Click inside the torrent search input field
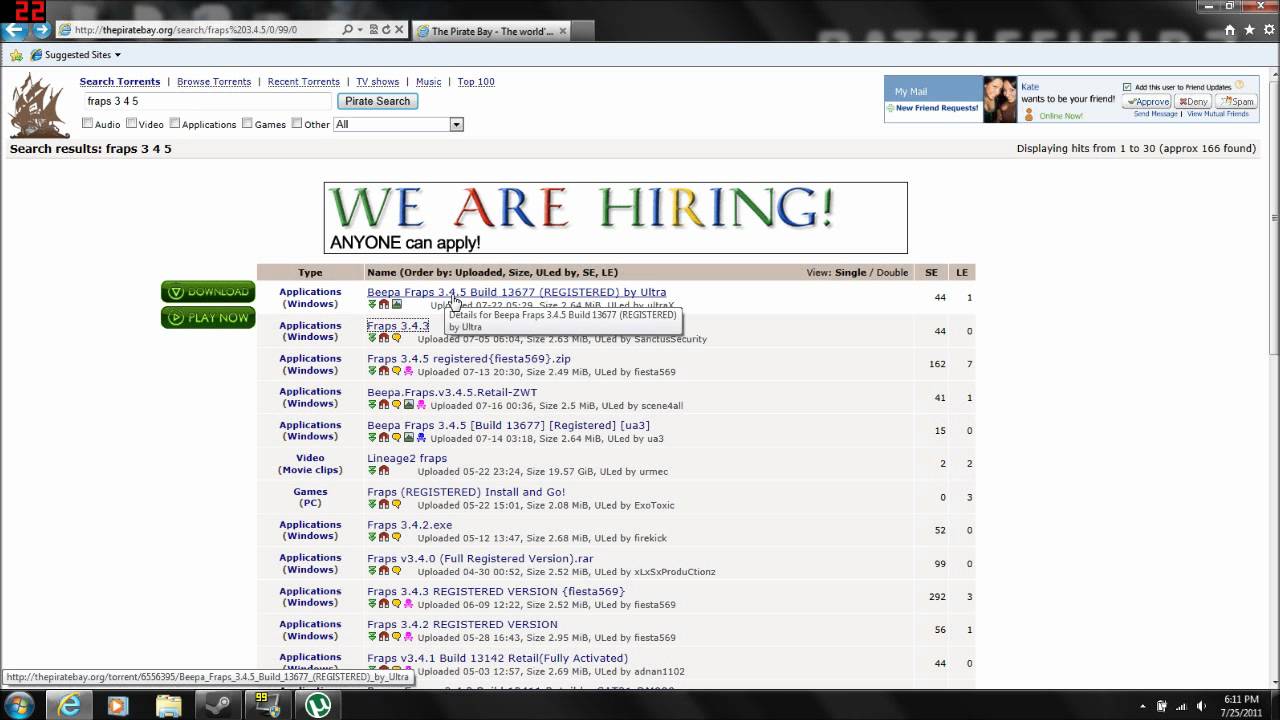 pos(206,101)
